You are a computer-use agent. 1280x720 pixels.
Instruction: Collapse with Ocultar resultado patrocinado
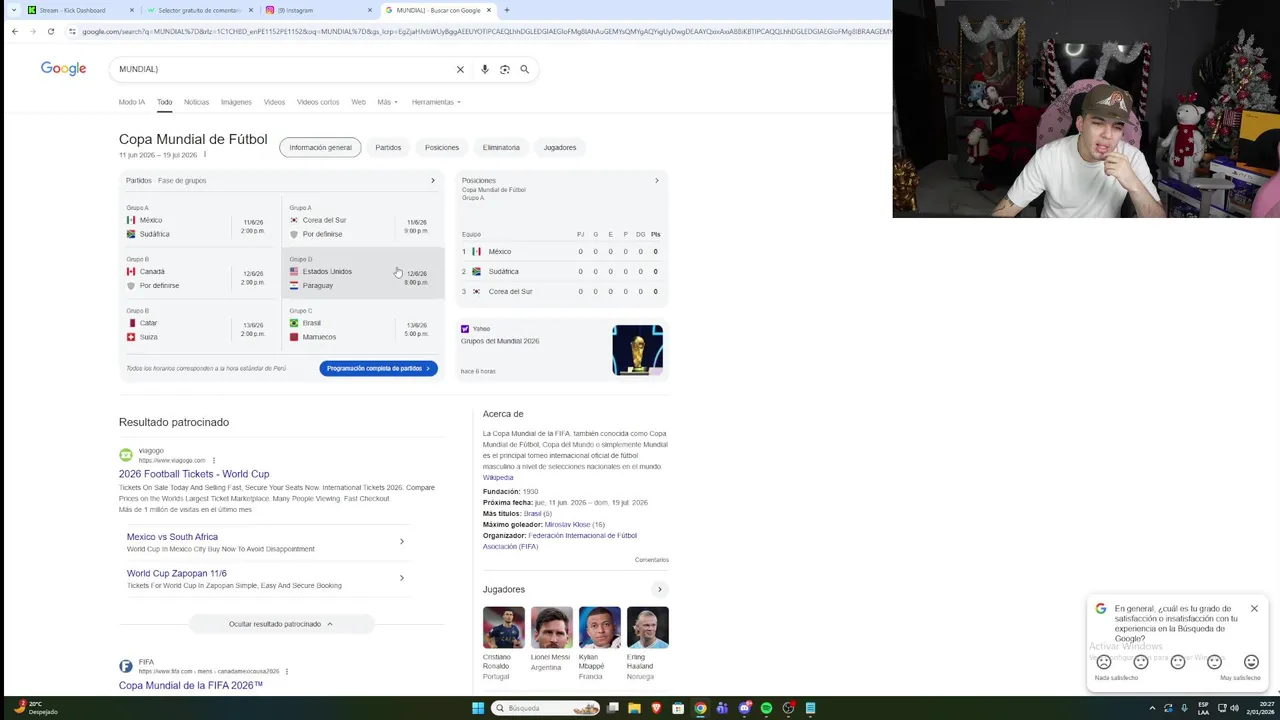click(x=281, y=624)
